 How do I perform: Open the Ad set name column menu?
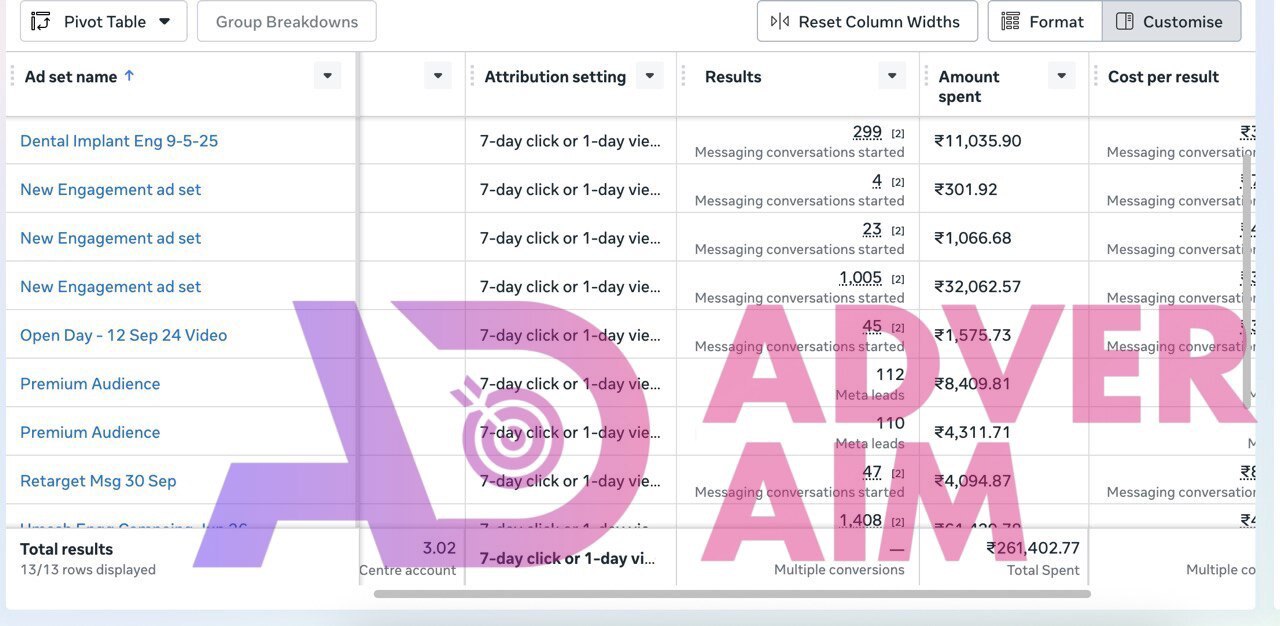click(x=327, y=76)
